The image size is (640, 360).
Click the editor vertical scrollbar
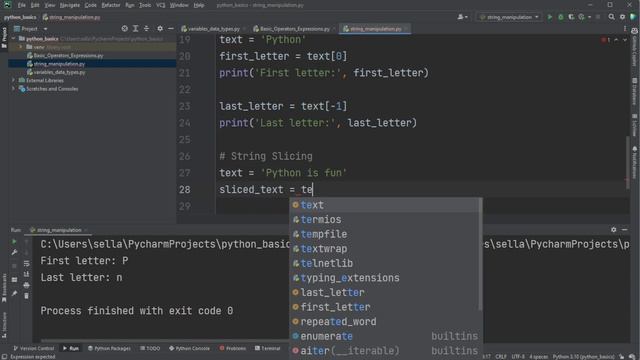[627, 163]
